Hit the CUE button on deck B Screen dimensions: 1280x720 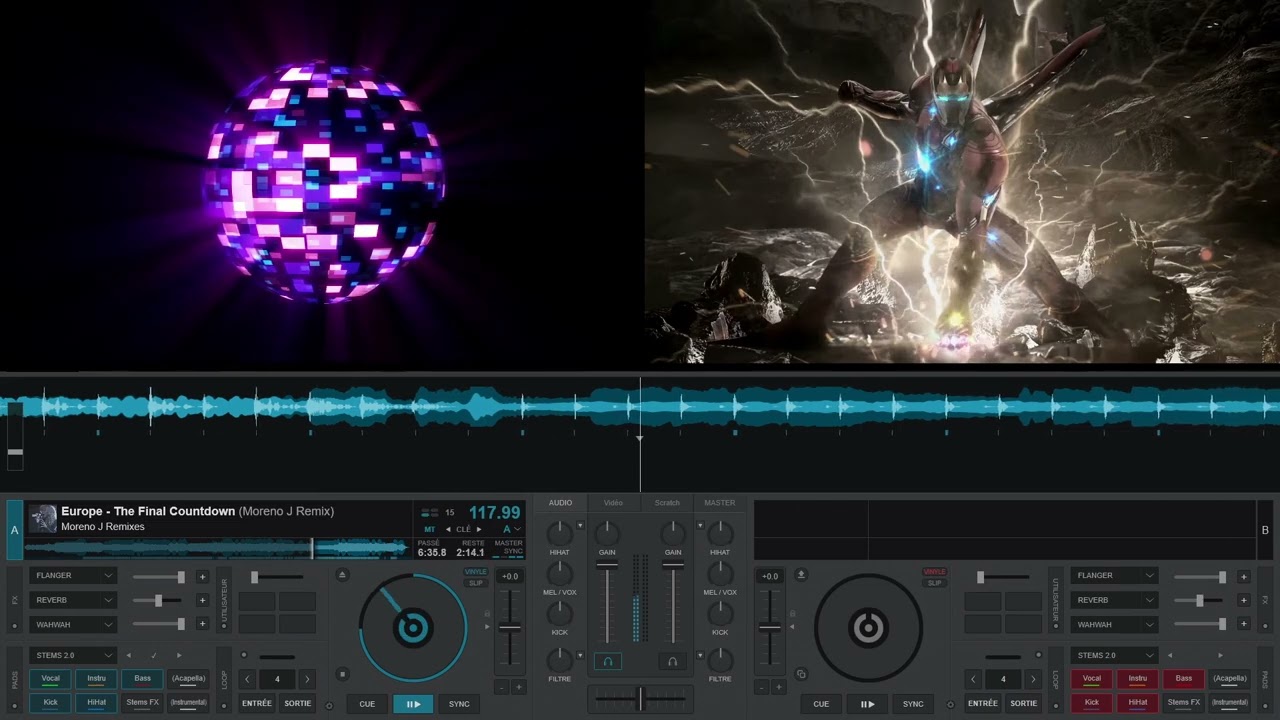click(821, 704)
